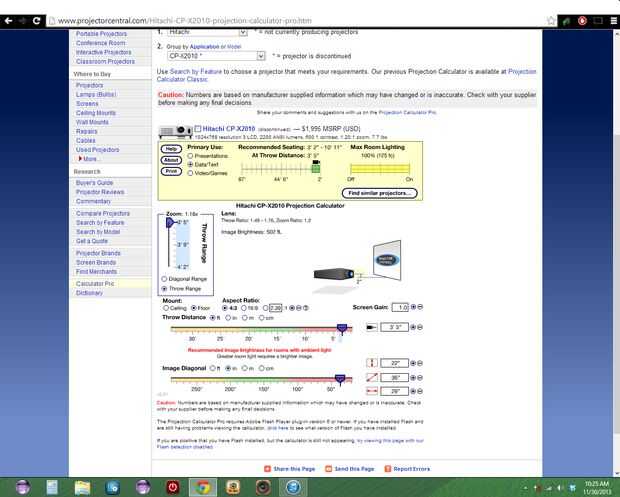Click the red recording extension icon

(x=582, y=21)
